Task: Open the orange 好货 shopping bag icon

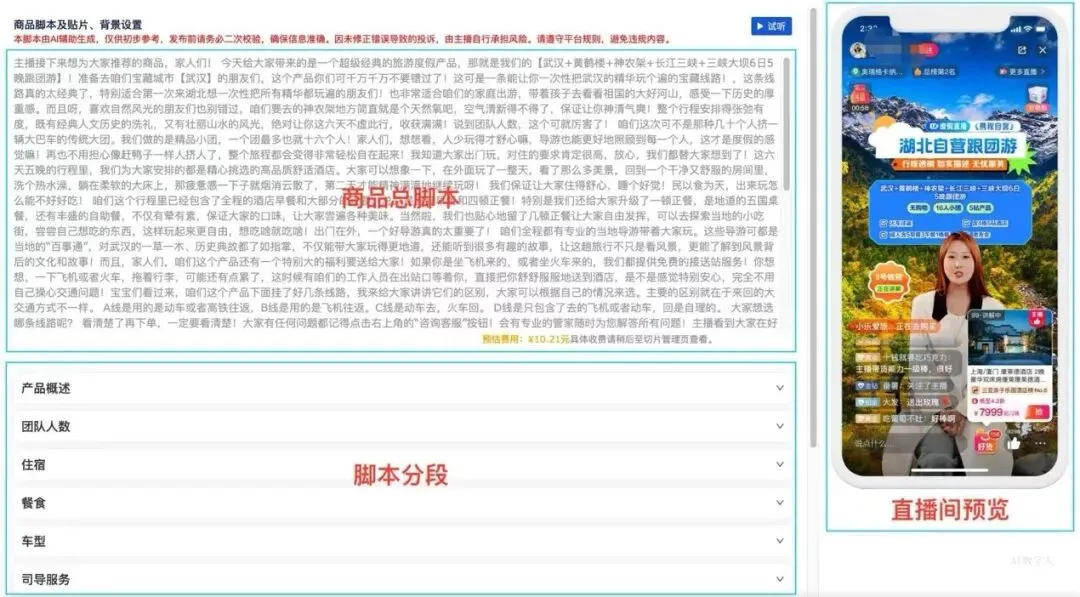Action: tap(985, 443)
